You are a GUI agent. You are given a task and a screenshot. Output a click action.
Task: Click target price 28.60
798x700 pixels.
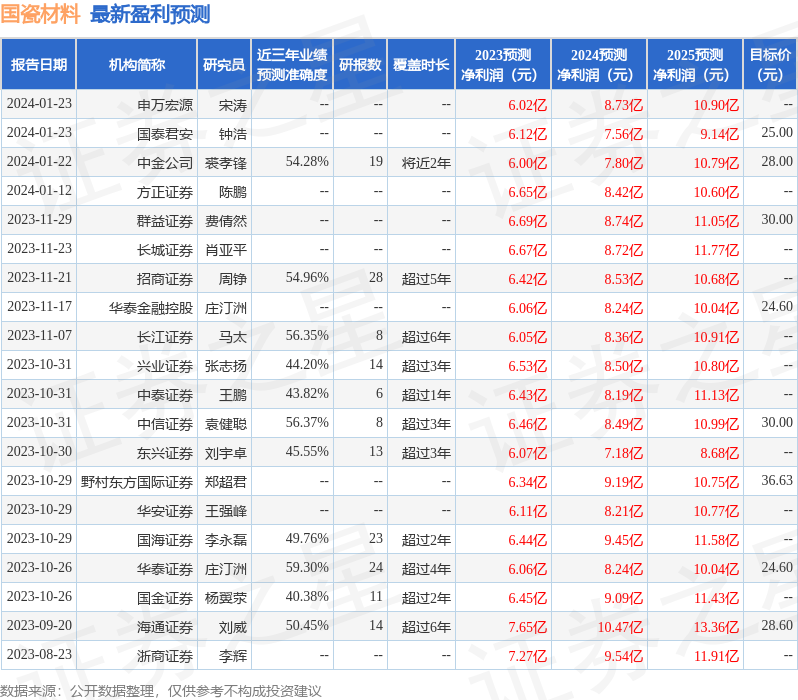point(777,626)
